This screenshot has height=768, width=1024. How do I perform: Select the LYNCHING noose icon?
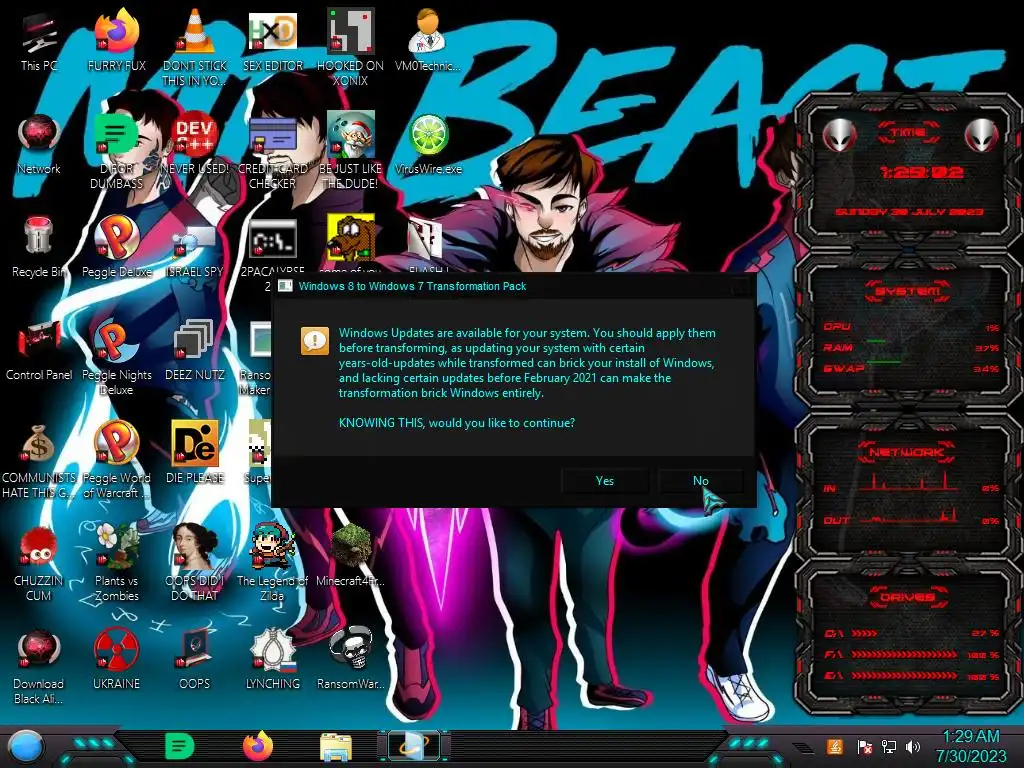pos(272,660)
